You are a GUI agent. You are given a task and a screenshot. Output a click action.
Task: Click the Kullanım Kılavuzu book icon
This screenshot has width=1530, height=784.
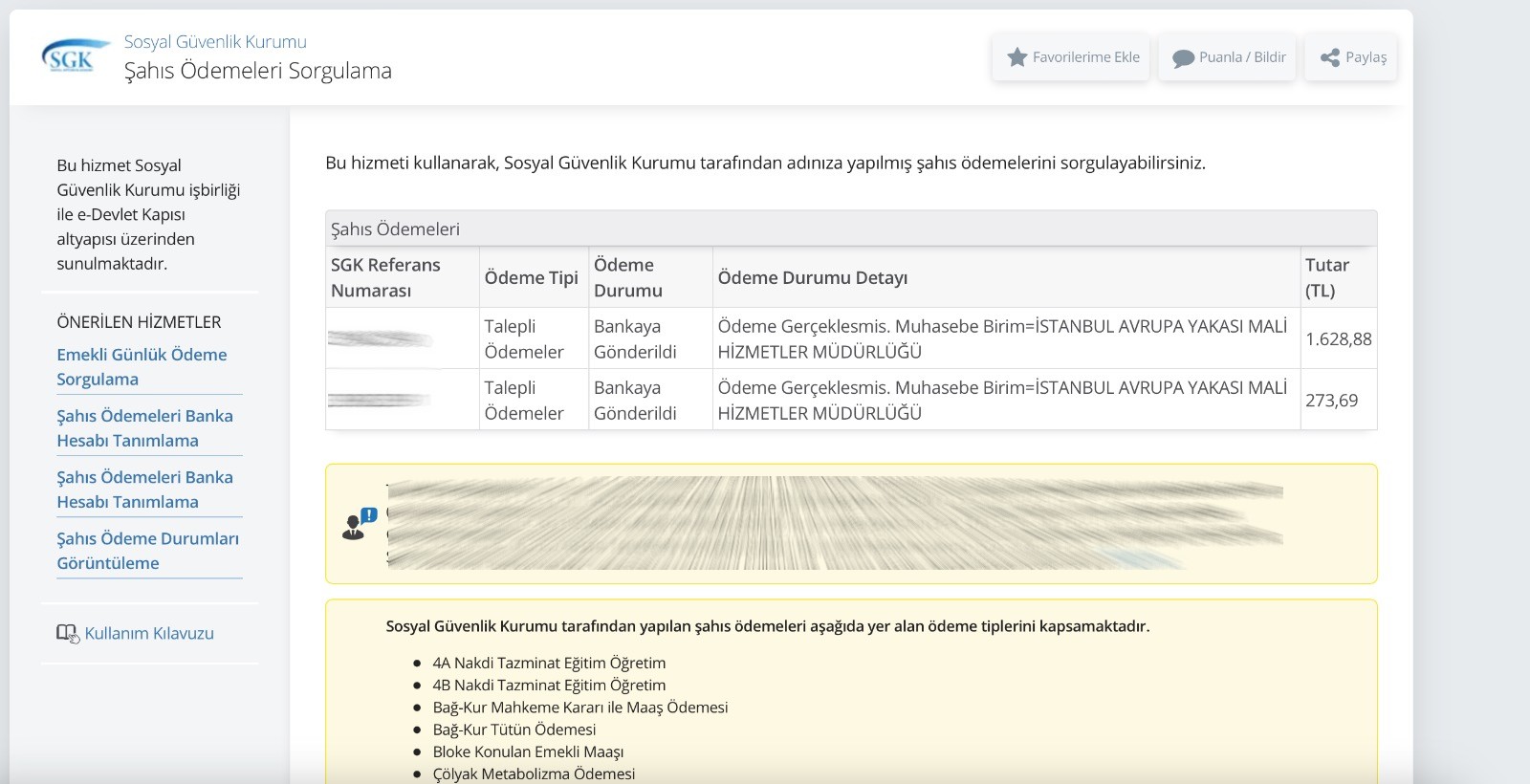[67, 634]
